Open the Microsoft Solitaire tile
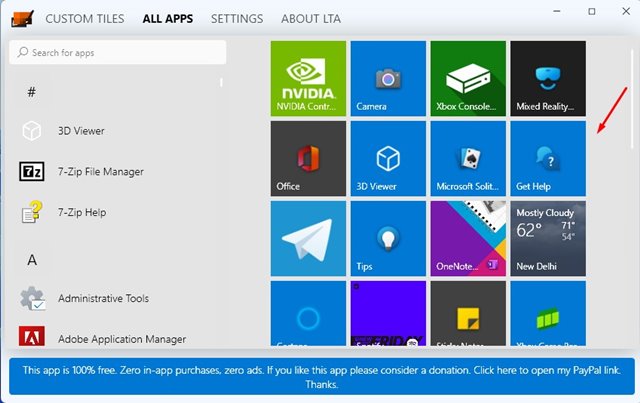This screenshot has height=403, width=640. [x=468, y=158]
